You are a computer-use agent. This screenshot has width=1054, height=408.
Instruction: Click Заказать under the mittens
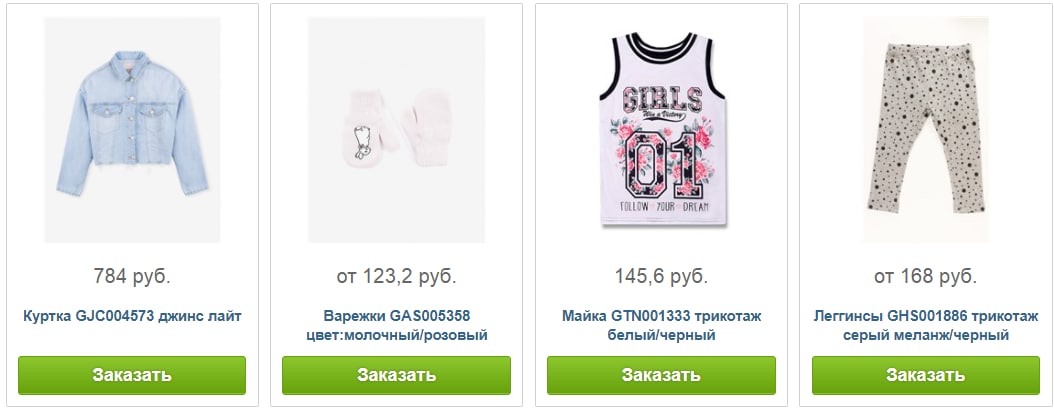[x=397, y=375]
